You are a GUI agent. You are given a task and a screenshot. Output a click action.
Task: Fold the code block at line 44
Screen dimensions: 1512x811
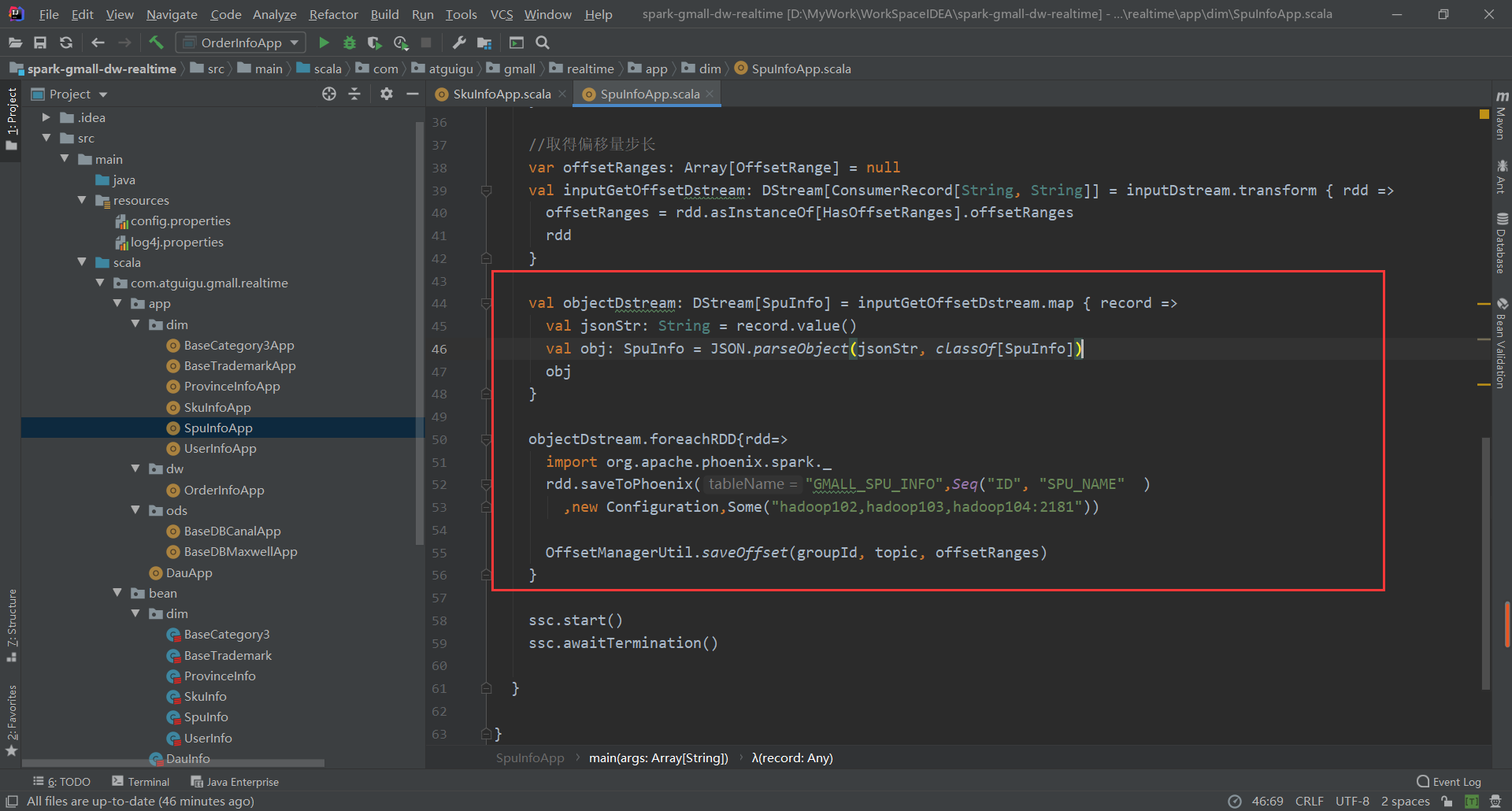(487, 303)
